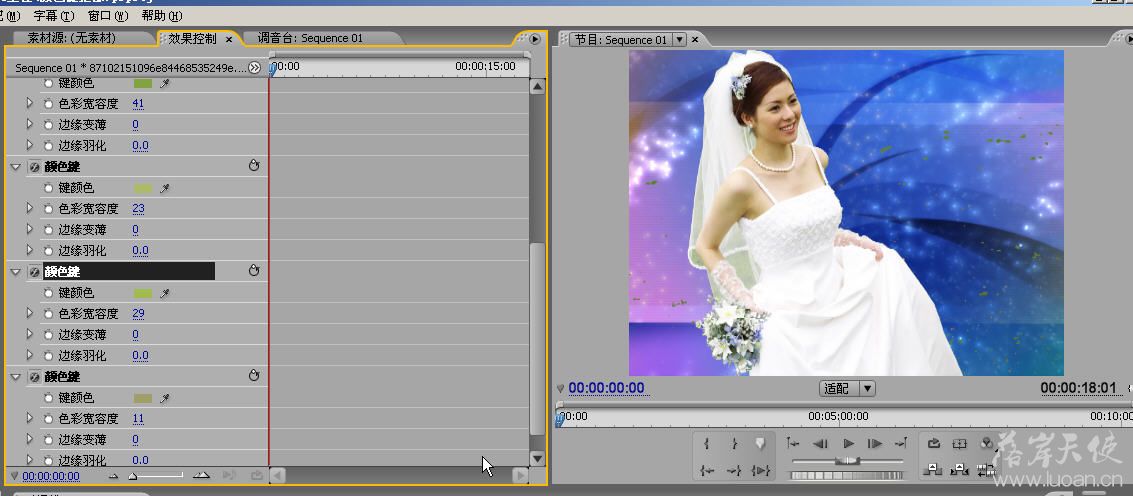Image resolution: width=1133 pixels, height=496 pixels.
Task: Add an unnumbered marker in Program monitor
Action: (760, 442)
